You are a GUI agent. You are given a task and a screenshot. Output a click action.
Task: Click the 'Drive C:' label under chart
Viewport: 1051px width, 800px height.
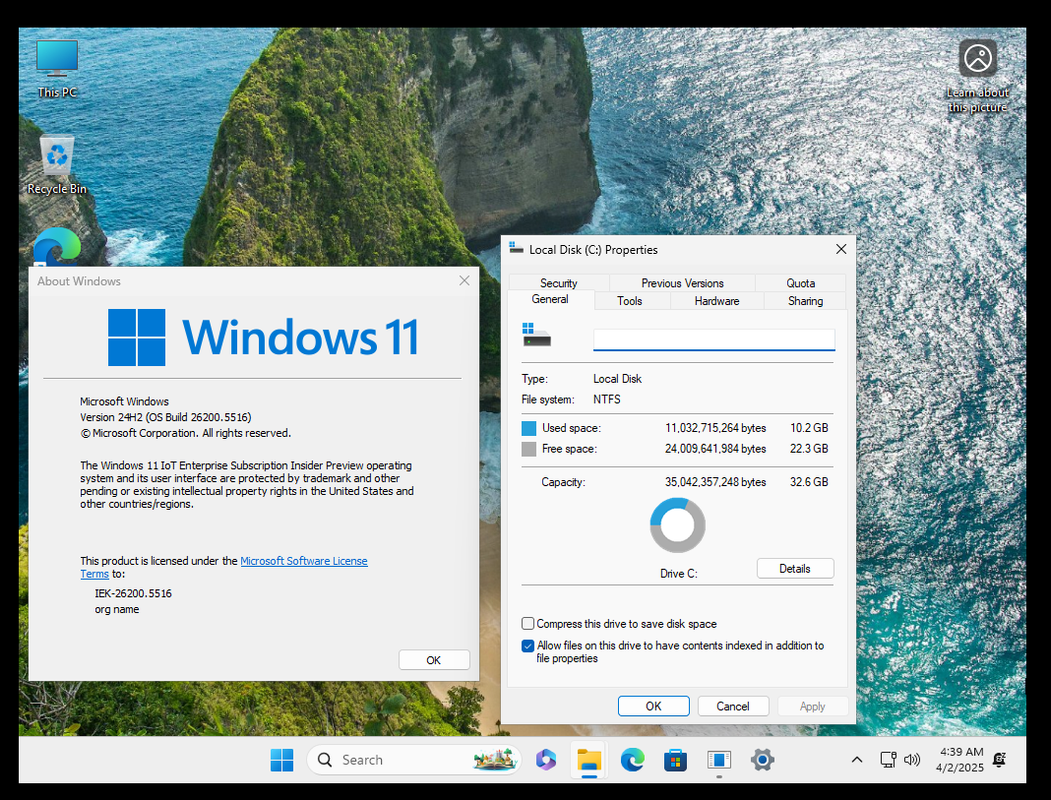pos(678,574)
